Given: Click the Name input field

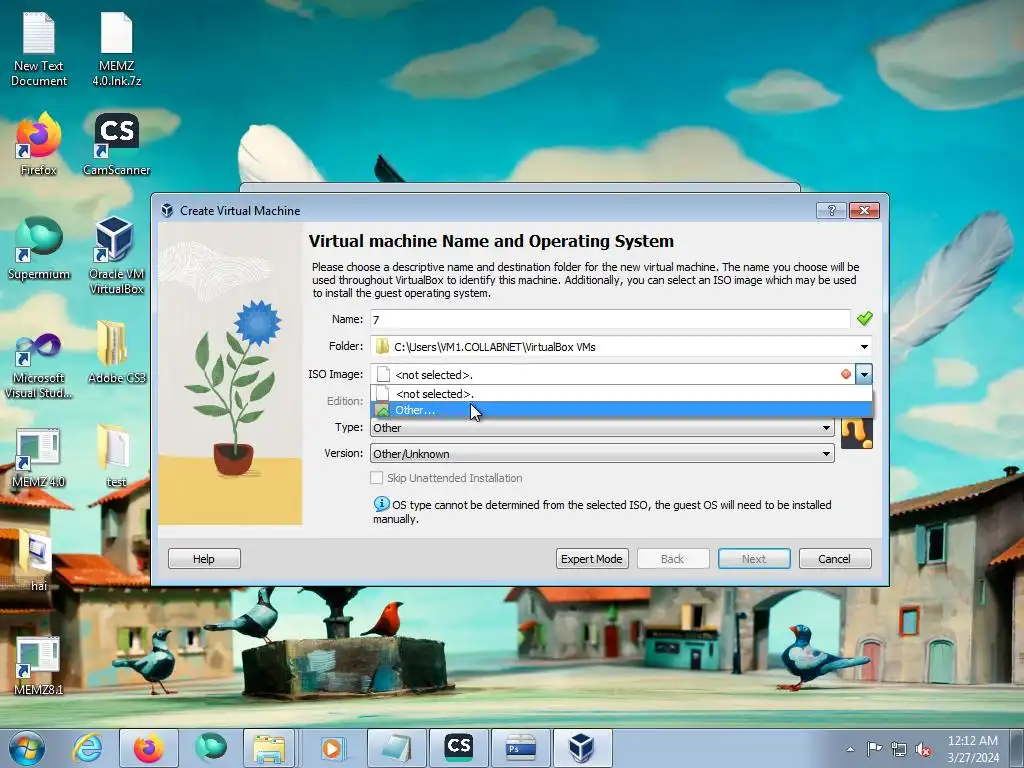Looking at the screenshot, I should pos(610,319).
